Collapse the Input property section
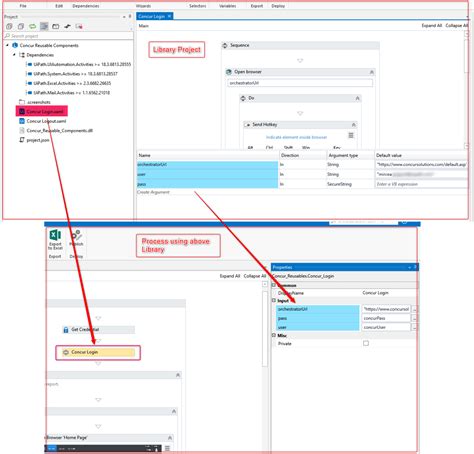Screen dimensions: 474x454 (274, 300)
